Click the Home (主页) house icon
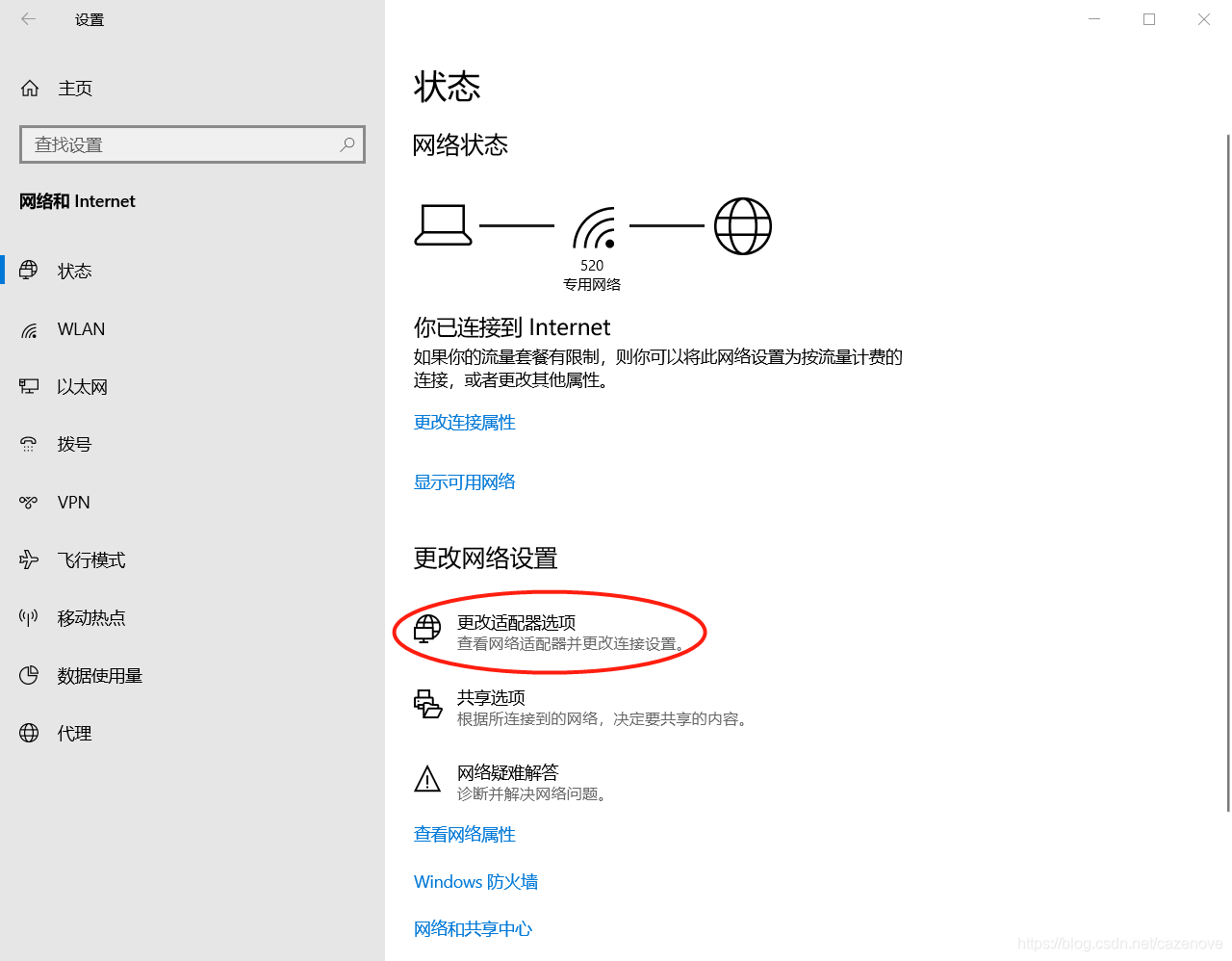The image size is (1232, 961). (x=30, y=89)
